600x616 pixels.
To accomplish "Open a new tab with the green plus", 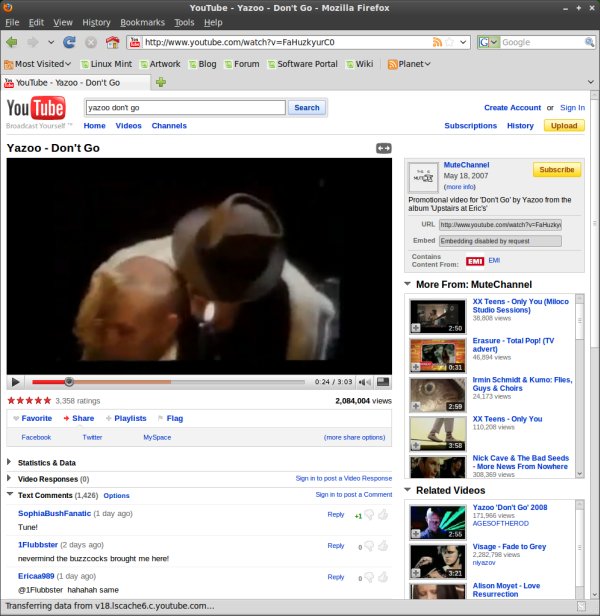I will (161, 82).
